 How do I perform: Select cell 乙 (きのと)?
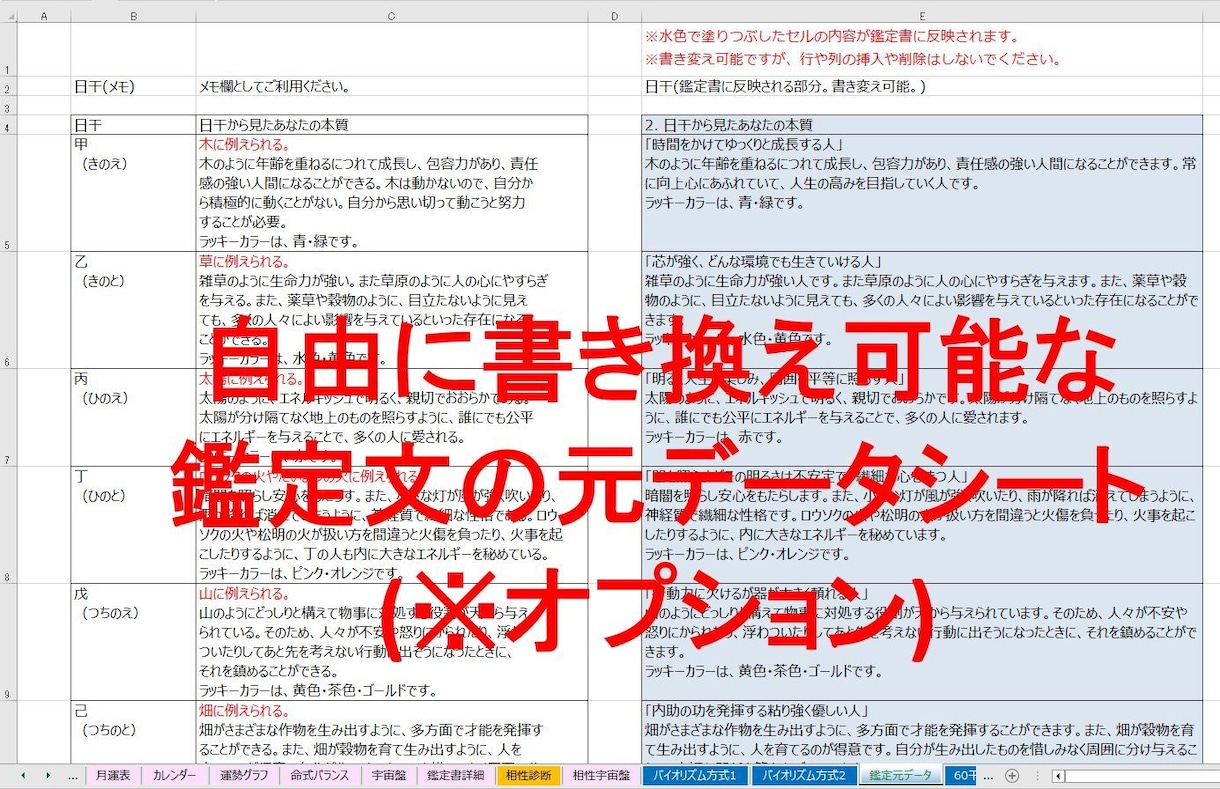(x=133, y=310)
